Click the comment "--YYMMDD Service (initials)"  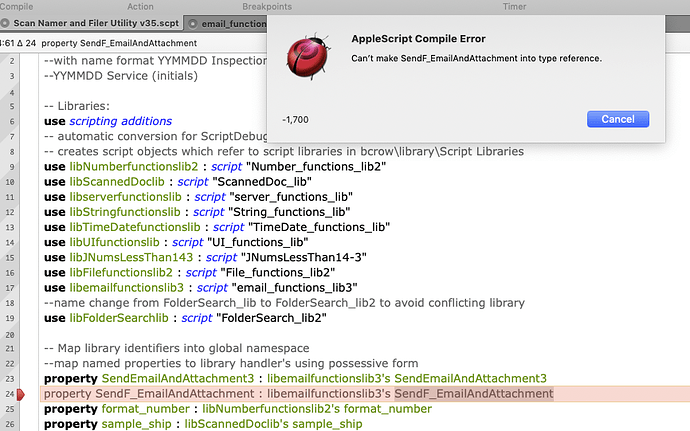click(121, 76)
